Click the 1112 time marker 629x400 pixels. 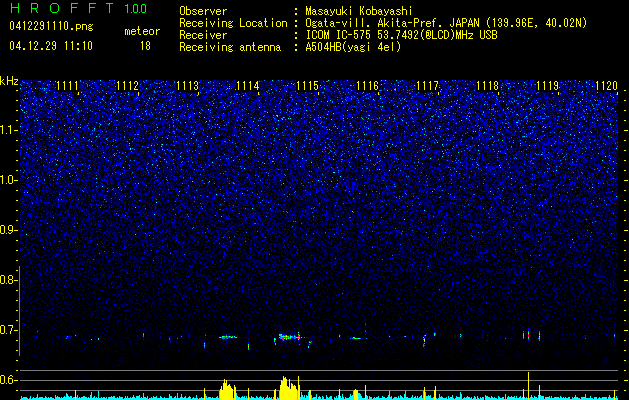[x=128, y=85]
